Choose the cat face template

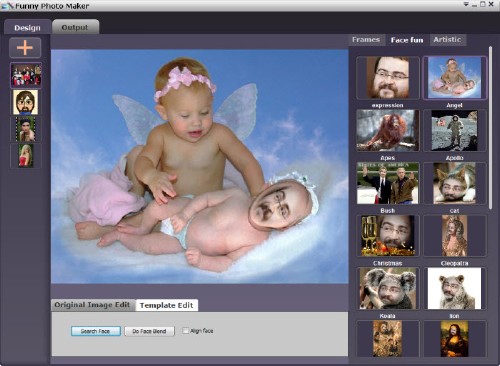455,183
